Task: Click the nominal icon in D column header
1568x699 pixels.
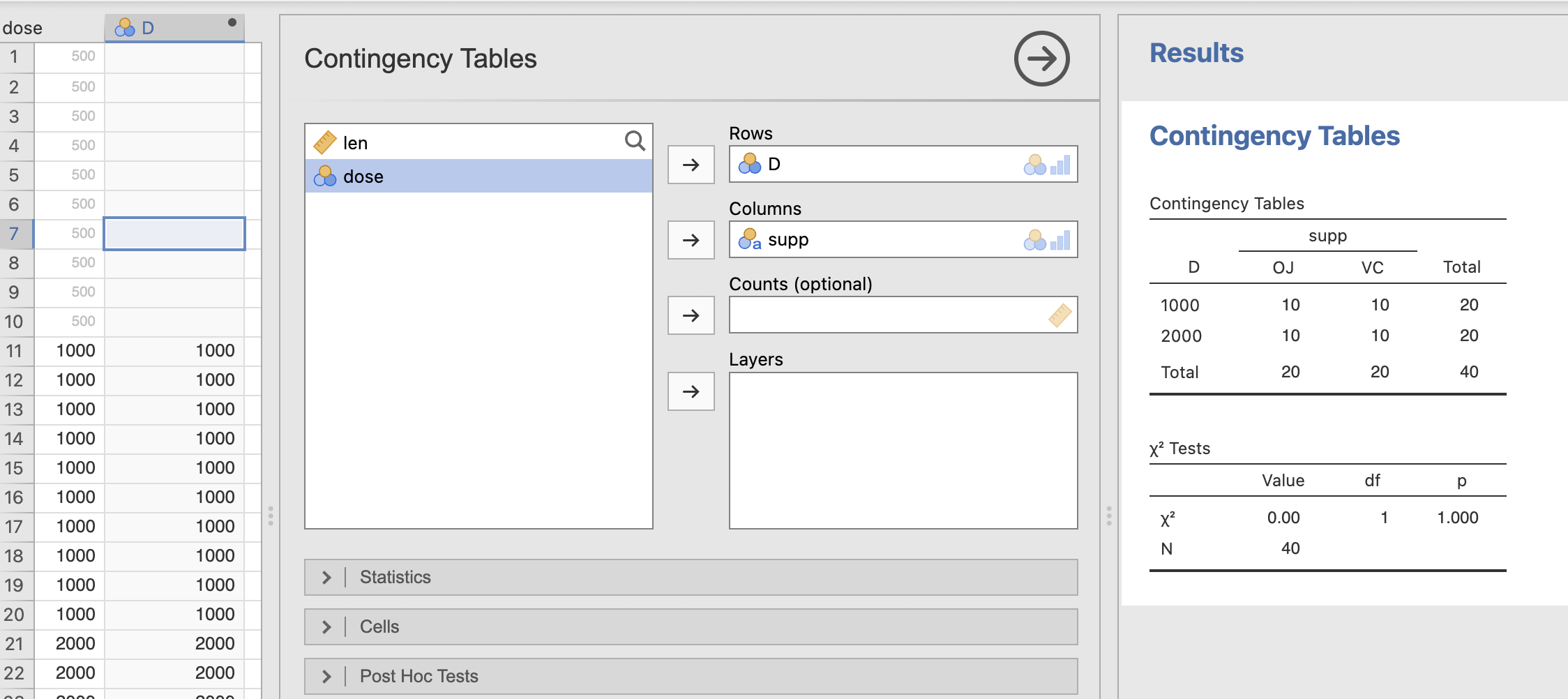Action: coord(125,28)
